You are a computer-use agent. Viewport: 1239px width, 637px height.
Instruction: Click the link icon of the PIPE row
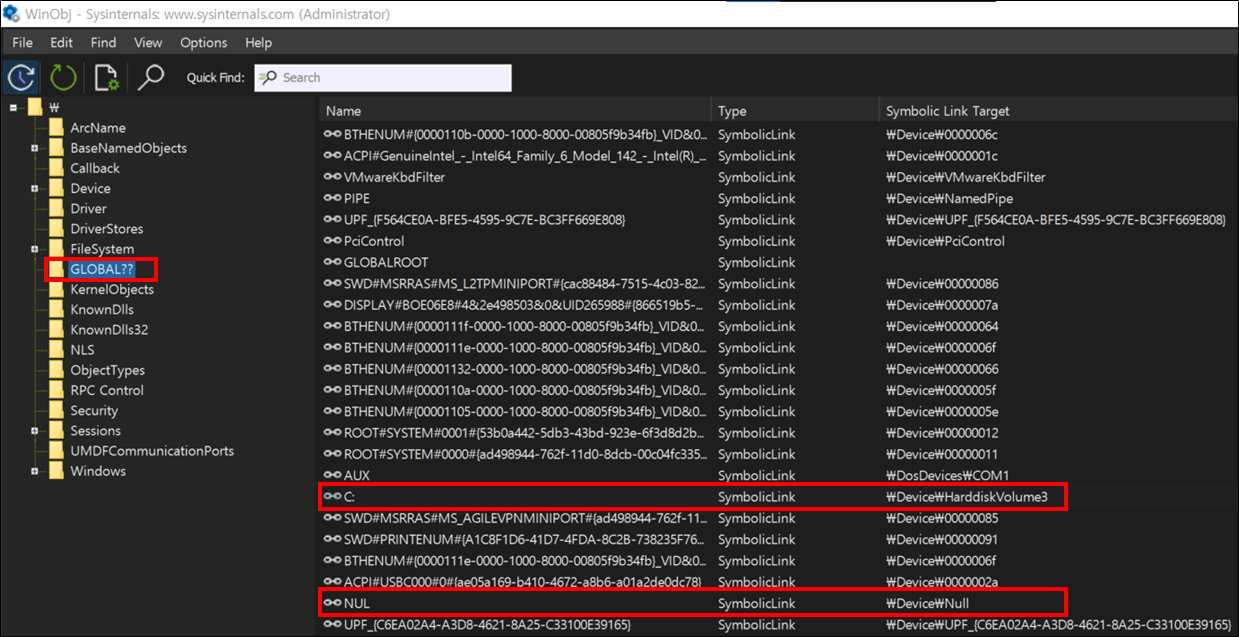click(332, 198)
